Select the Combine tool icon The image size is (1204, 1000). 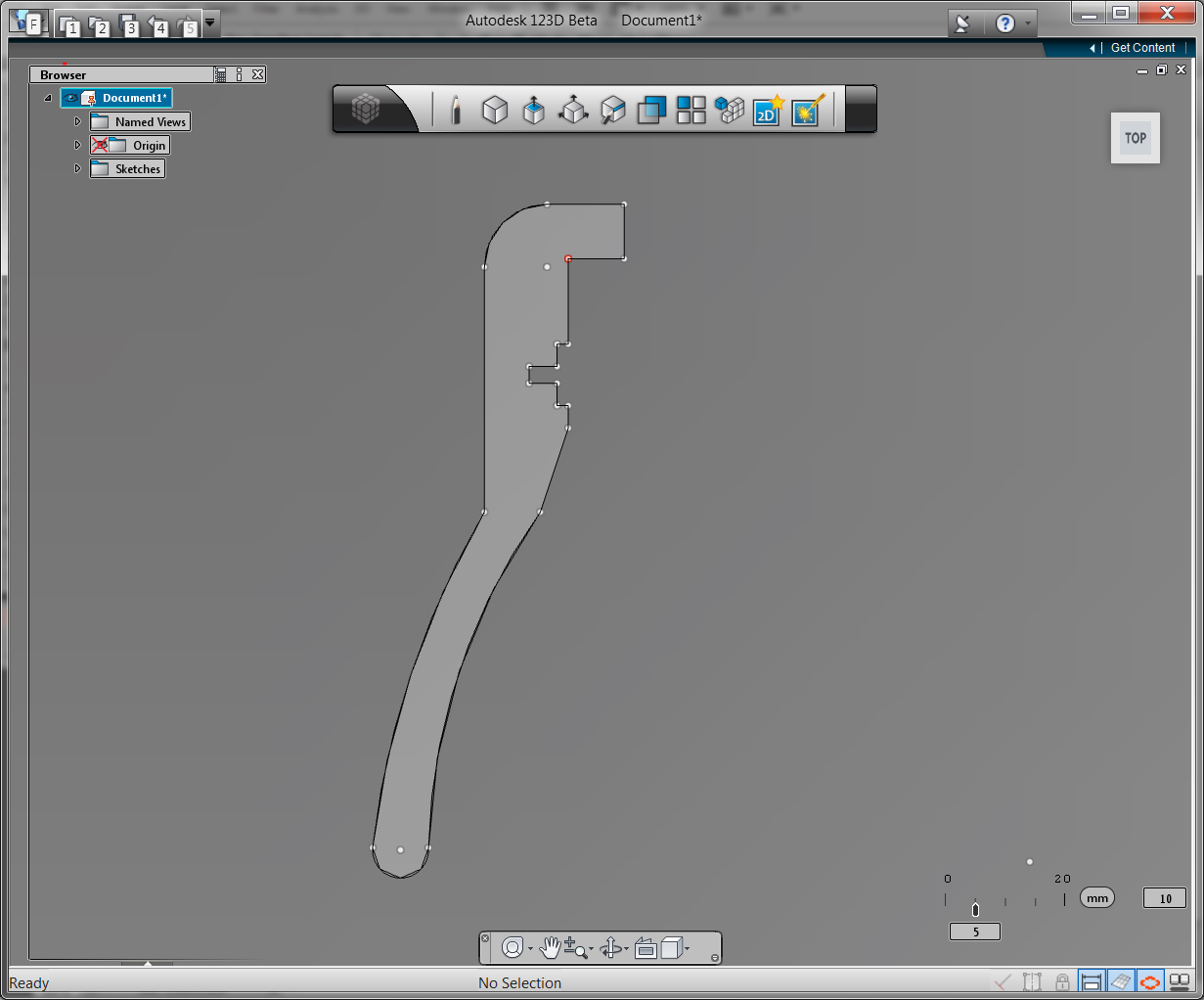click(x=651, y=110)
